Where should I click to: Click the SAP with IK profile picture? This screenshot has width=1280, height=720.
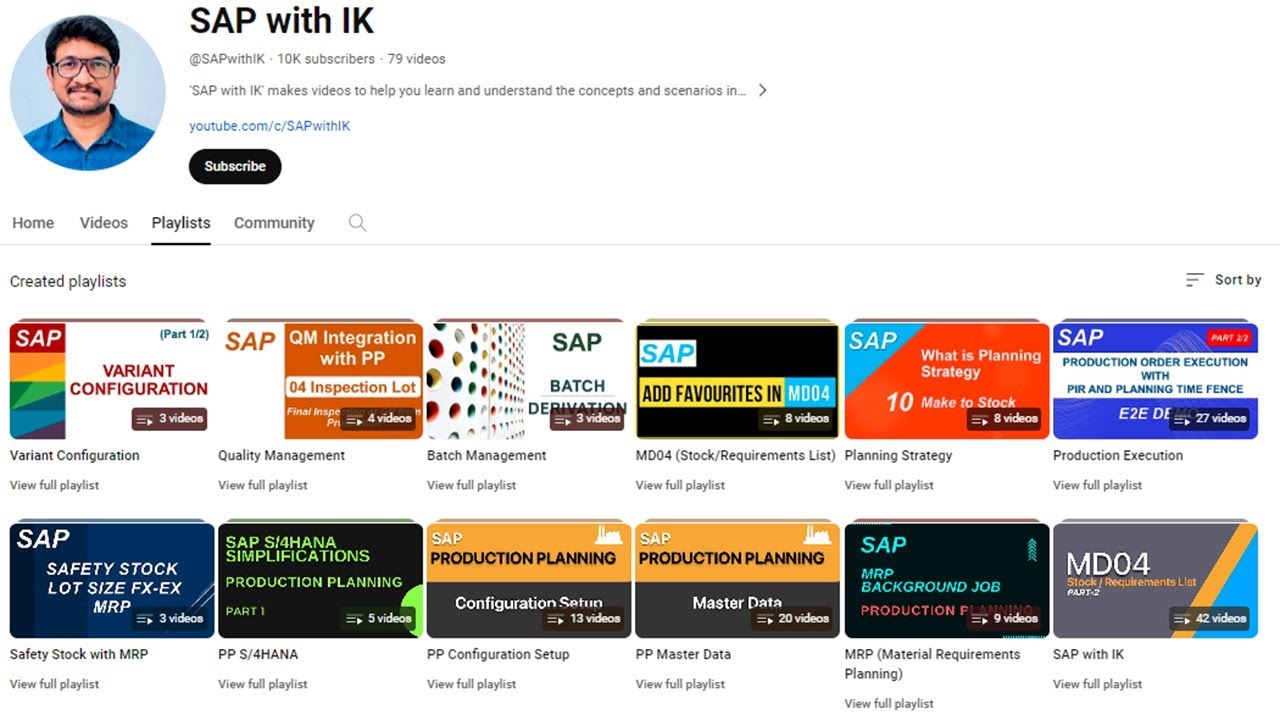88,92
